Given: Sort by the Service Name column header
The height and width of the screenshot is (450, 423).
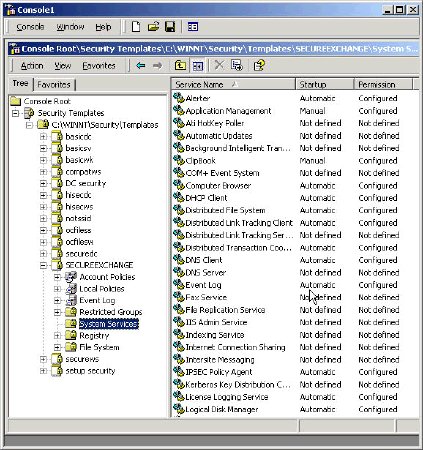Looking at the screenshot, I should (x=233, y=84).
